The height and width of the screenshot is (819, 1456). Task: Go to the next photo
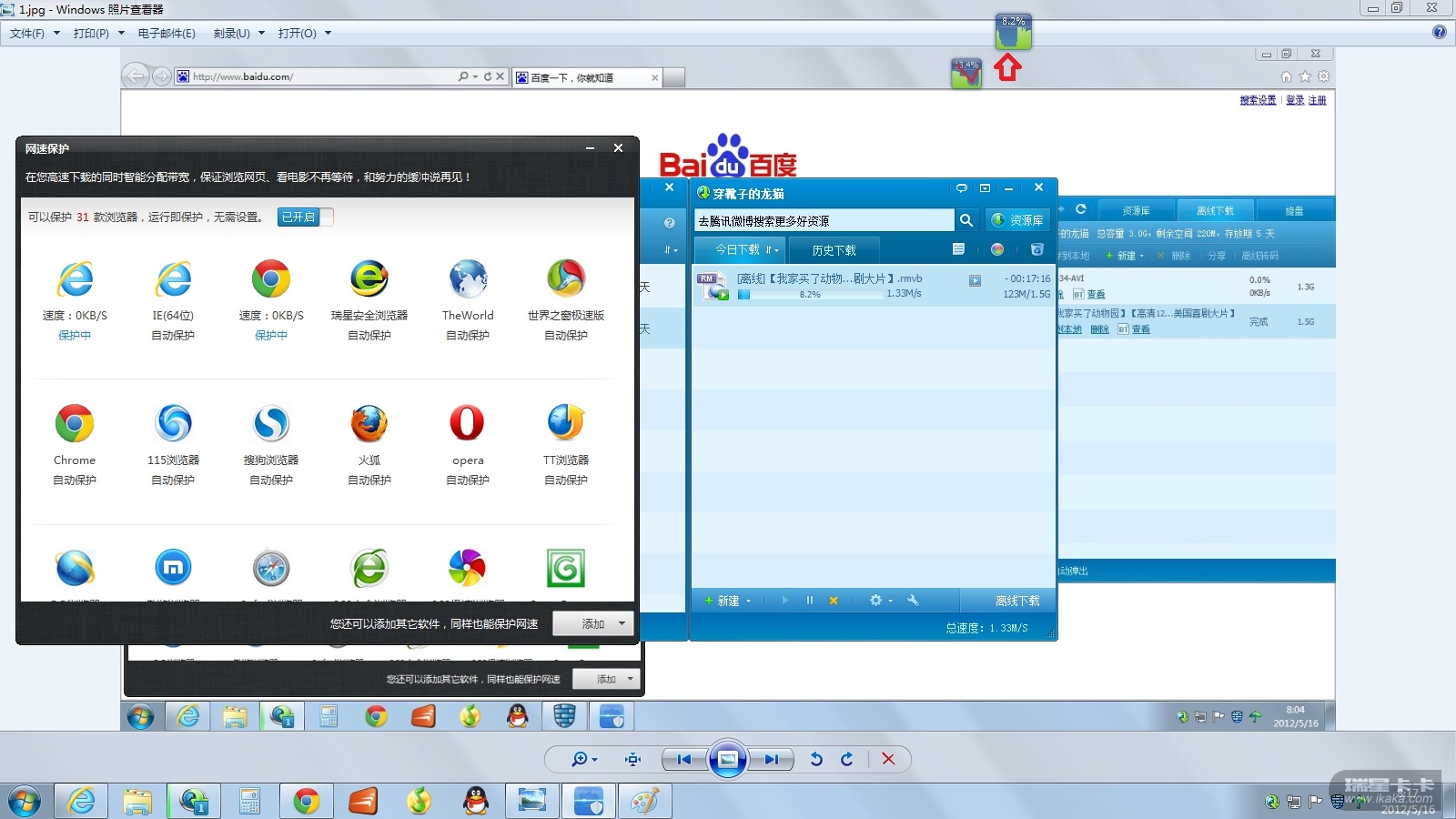point(771,759)
